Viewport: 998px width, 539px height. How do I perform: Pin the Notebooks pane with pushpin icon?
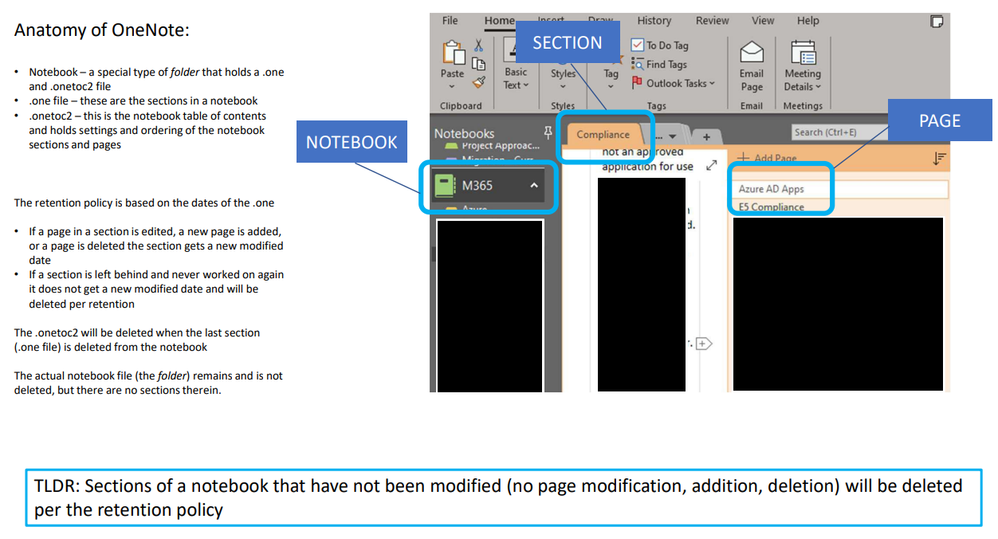coord(548,132)
